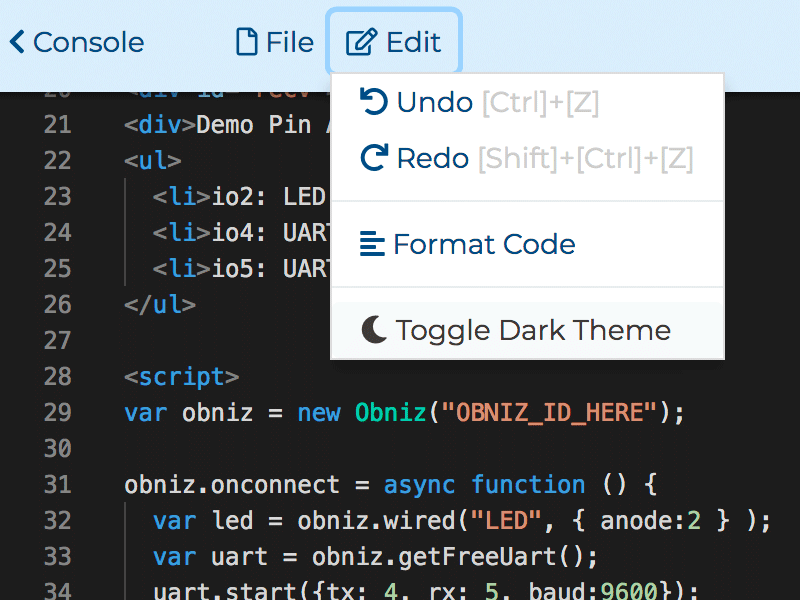
Task: Click the opening <ul> tag
Action: click(153, 161)
